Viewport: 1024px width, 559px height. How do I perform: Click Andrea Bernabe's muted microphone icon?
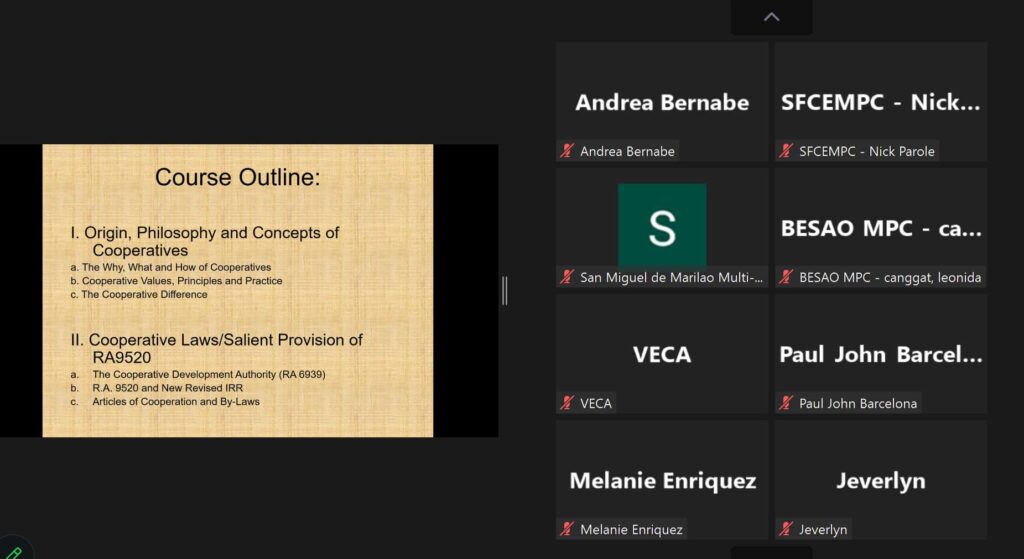click(567, 151)
